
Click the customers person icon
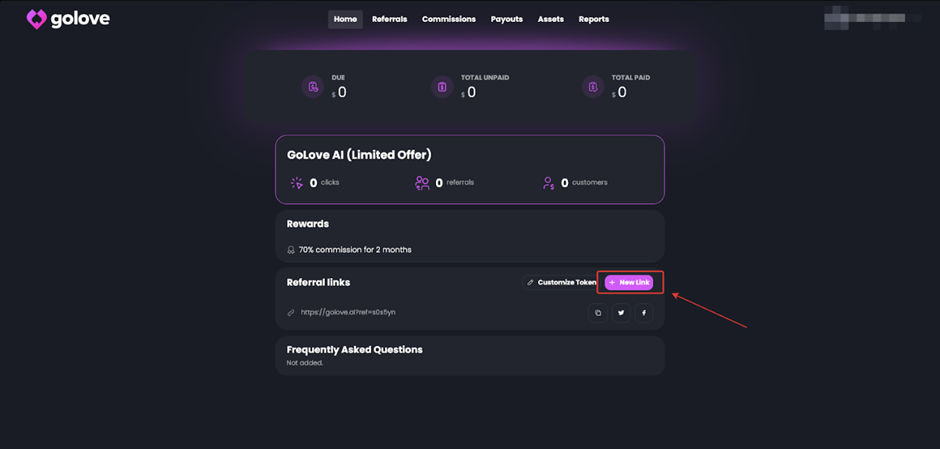click(x=548, y=183)
